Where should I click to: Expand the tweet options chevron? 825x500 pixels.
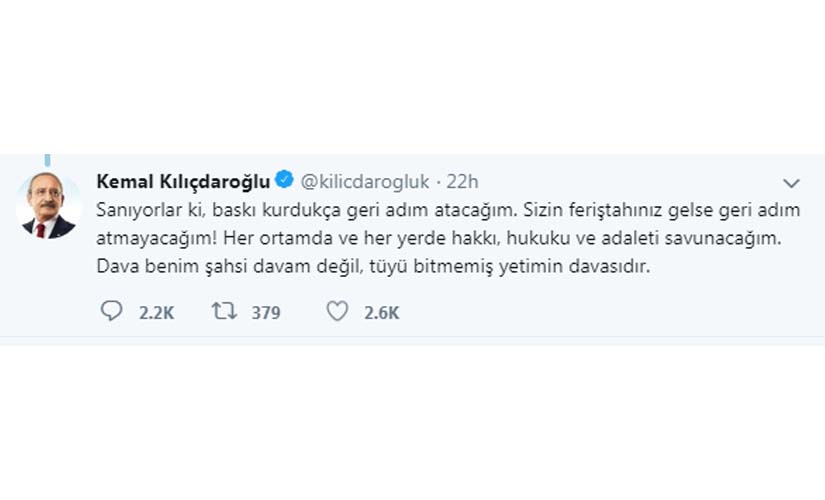[791, 183]
